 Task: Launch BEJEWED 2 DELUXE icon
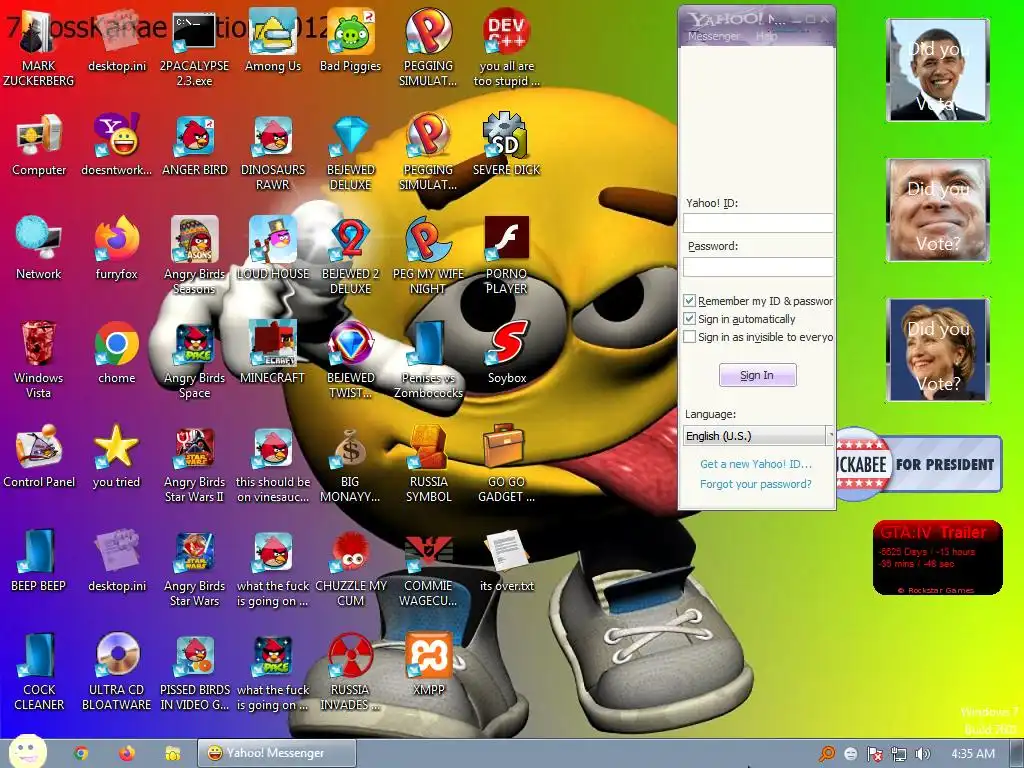coord(351,256)
